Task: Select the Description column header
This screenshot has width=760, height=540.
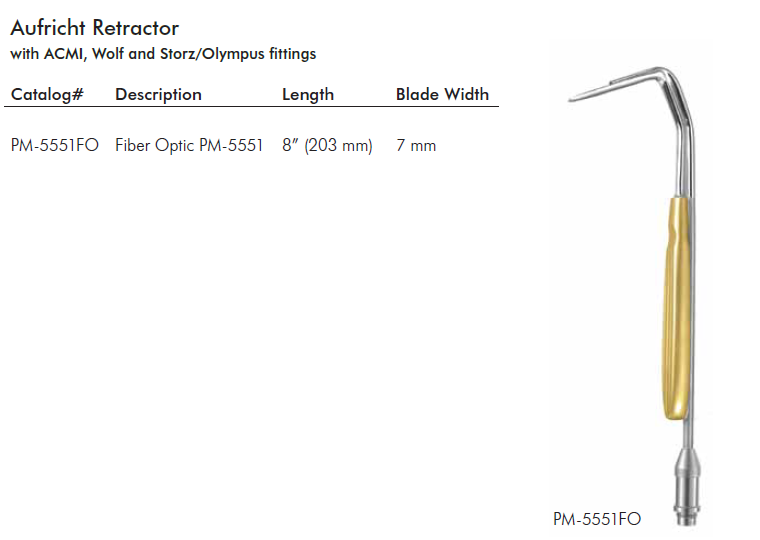Action: 158,95
